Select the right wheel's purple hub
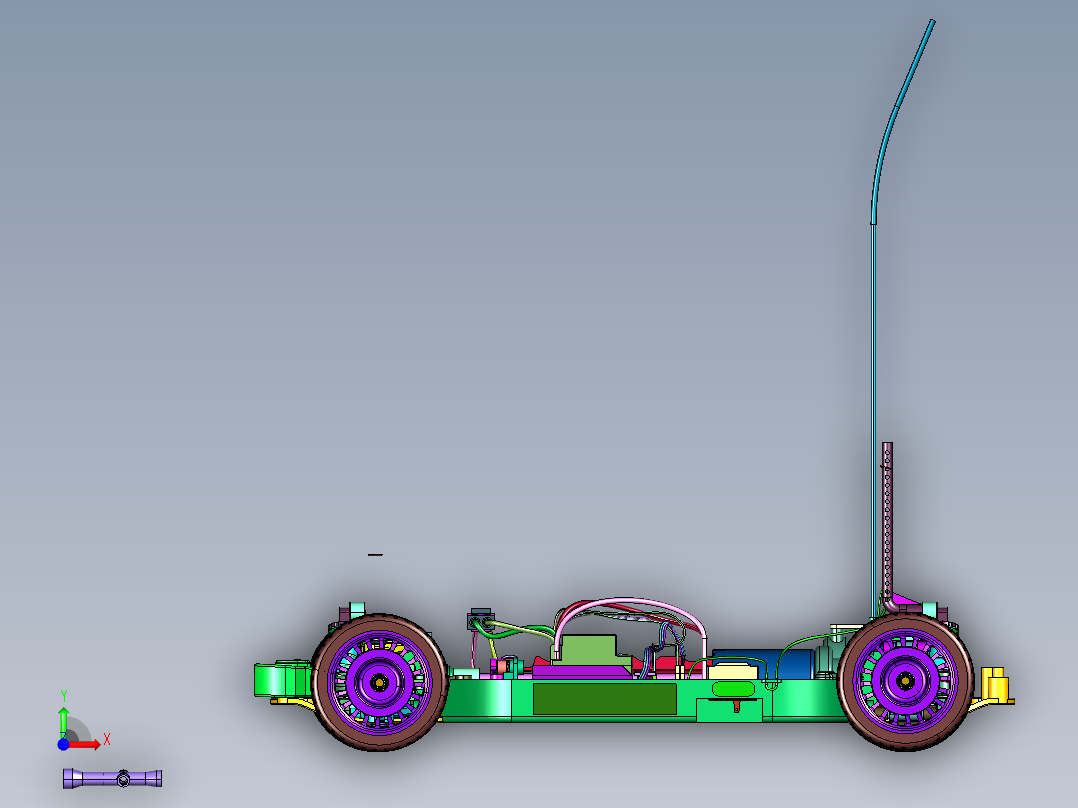 (905, 681)
